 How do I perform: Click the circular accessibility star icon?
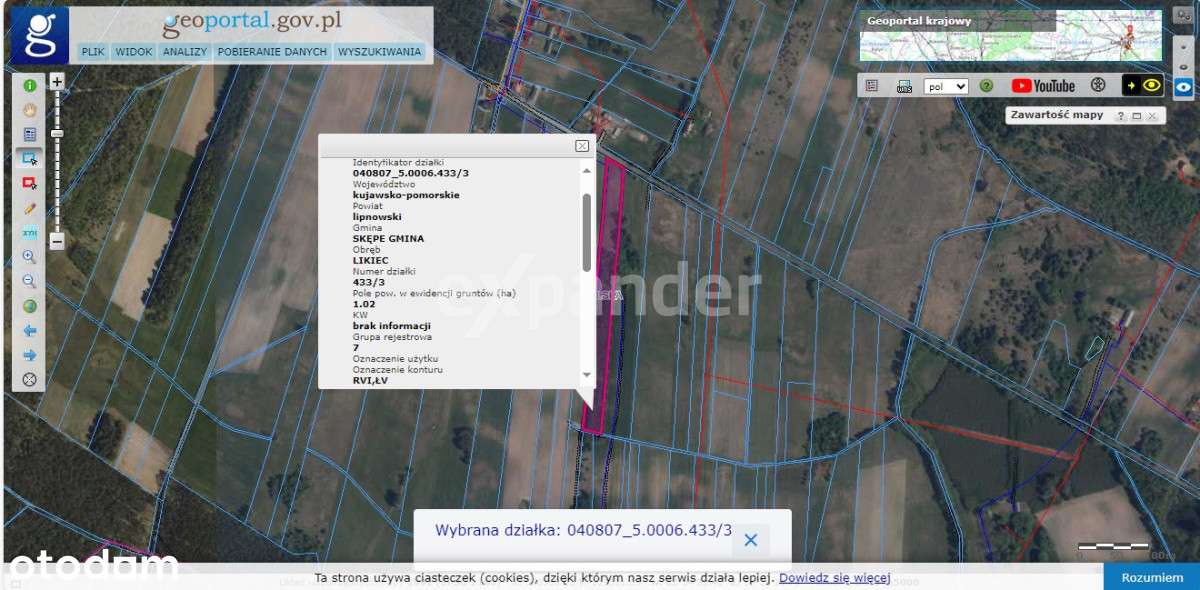pos(1097,86)
